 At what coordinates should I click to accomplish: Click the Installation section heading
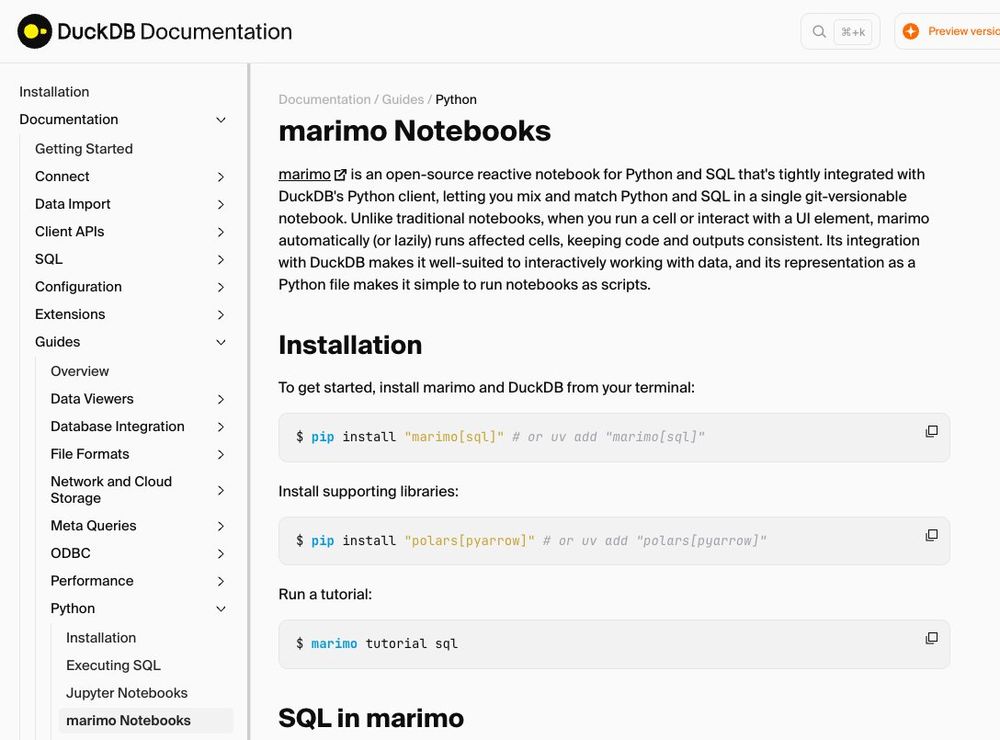(350, 345)
